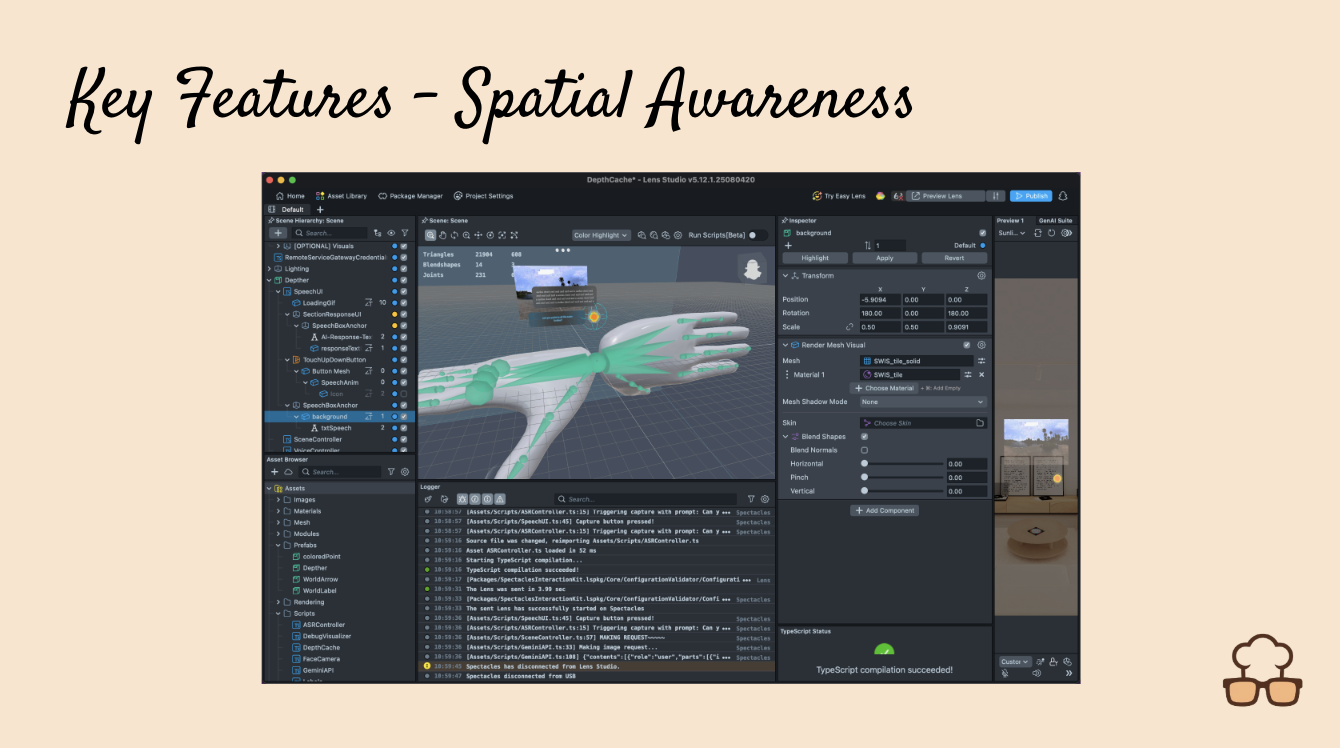Viewport: 1340px width, 748px height.
Task: Click the refresh icon in Preview panel
Action: pyautogui.click(x=1051, y=233)
